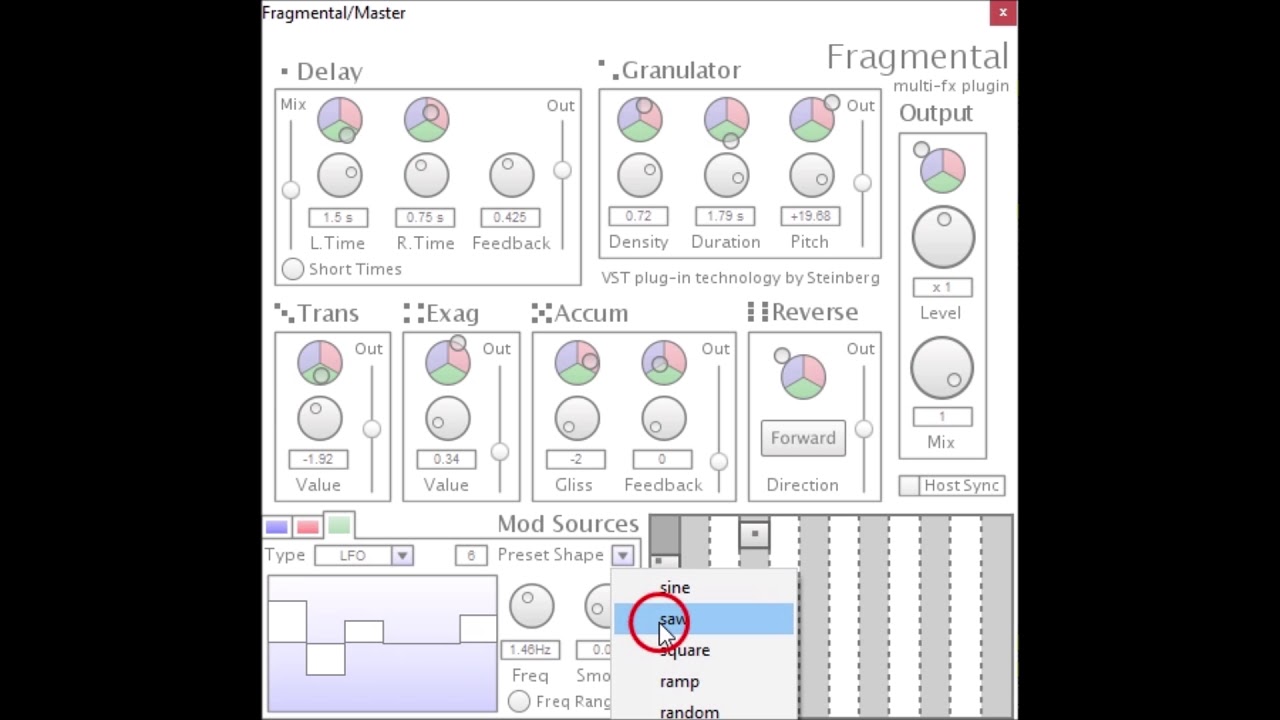Toggle the Reverse effect enable icon
Screen dimensions: 1280x720
758,312
